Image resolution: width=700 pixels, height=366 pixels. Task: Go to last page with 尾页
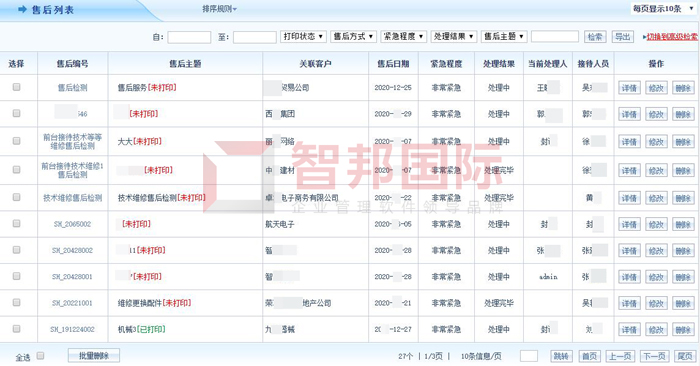685,356
